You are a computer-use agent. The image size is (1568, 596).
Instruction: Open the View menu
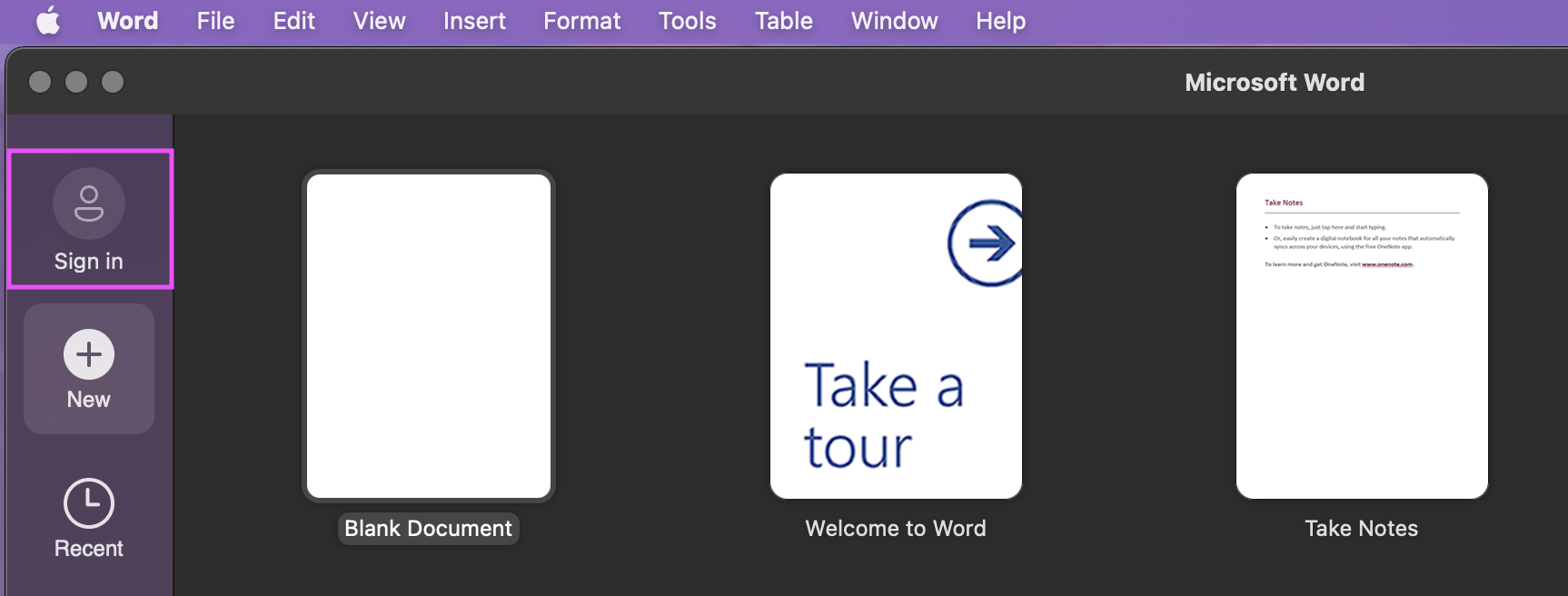(379, 20)
